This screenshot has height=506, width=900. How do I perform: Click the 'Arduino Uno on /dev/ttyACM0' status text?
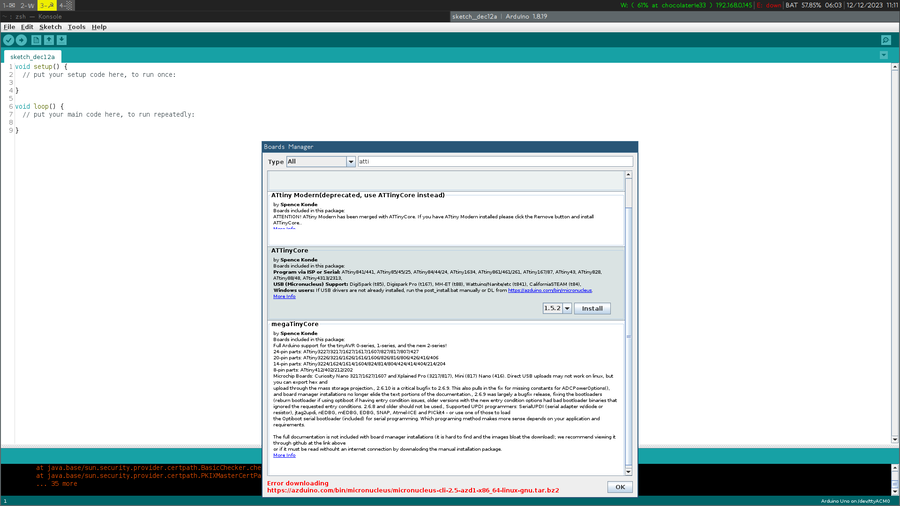coord(855,501)
